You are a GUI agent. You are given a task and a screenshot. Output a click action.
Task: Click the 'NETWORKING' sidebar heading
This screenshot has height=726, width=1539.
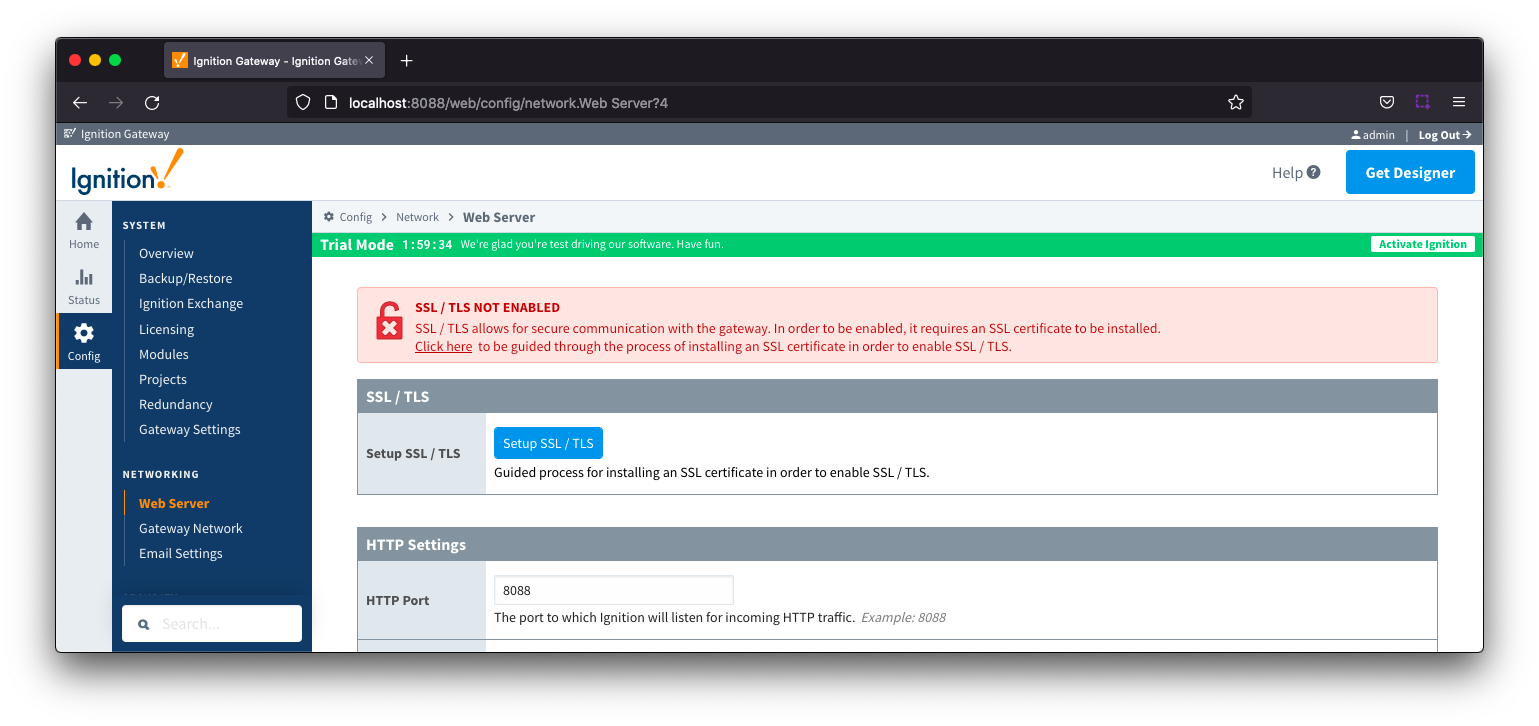point(161,475)
